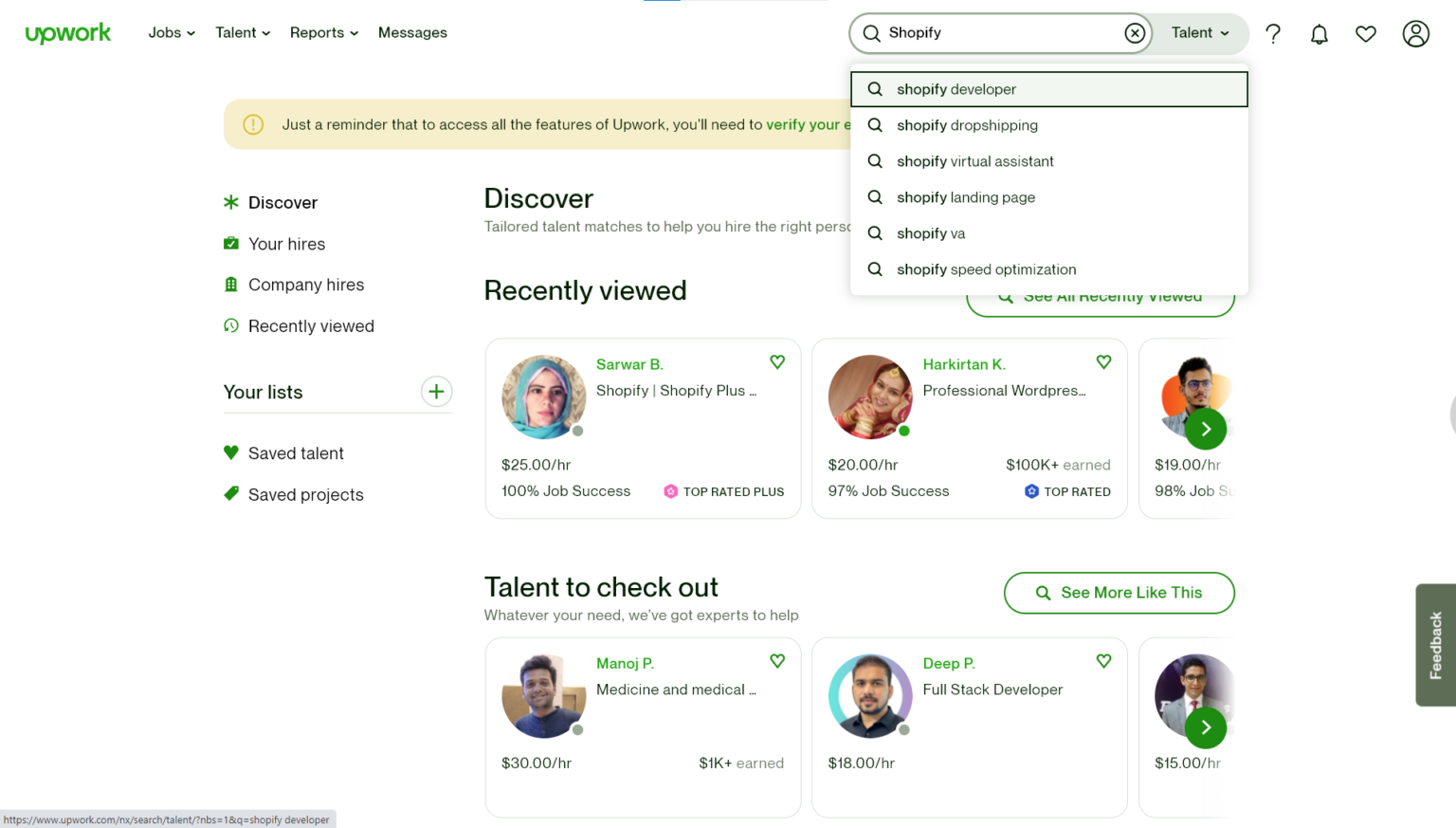The image size is (1456, 828).
Task: Select the shopify dropshipping search suggestion
Action: 967,124
